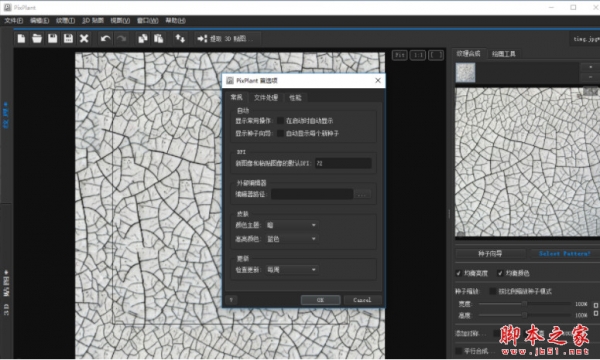Paste using the clipboard toolbar icon
Viewport: 600px width, 360px height.
click(158, 38)
